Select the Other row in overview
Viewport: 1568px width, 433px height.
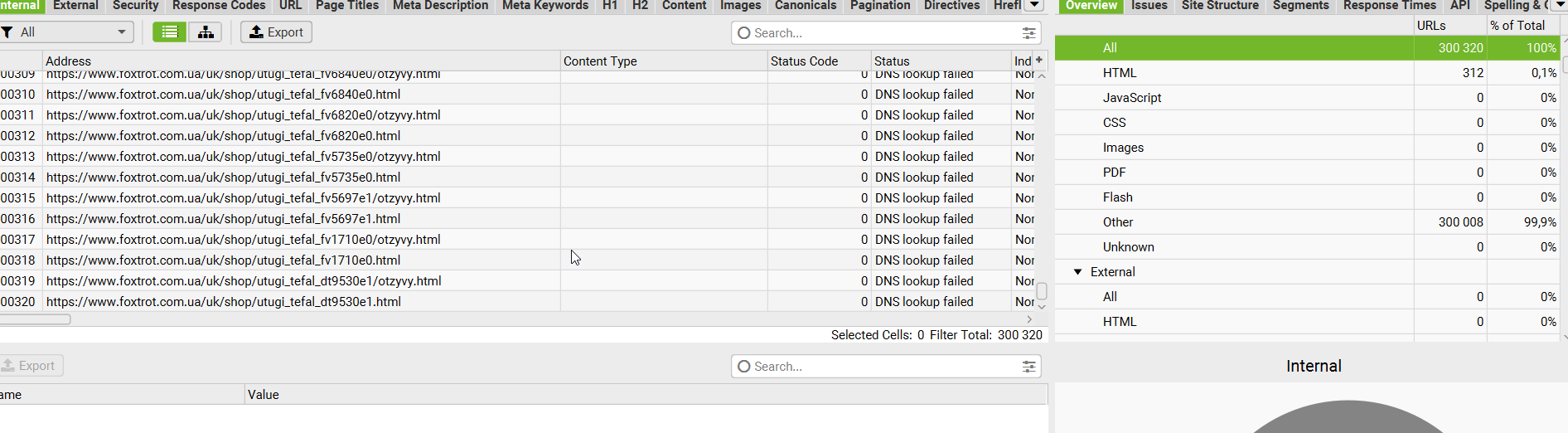click(1308, 222)
